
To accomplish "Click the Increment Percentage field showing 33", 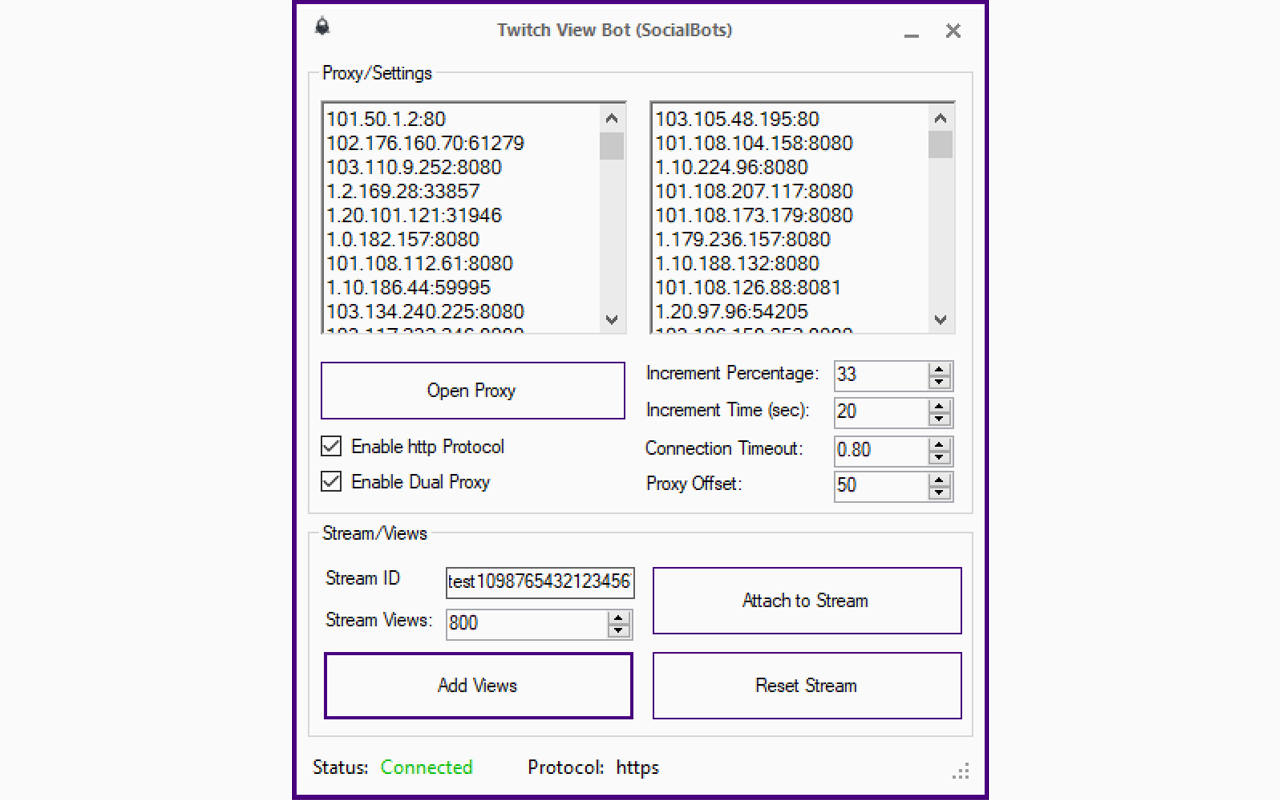I will (881, 375).
